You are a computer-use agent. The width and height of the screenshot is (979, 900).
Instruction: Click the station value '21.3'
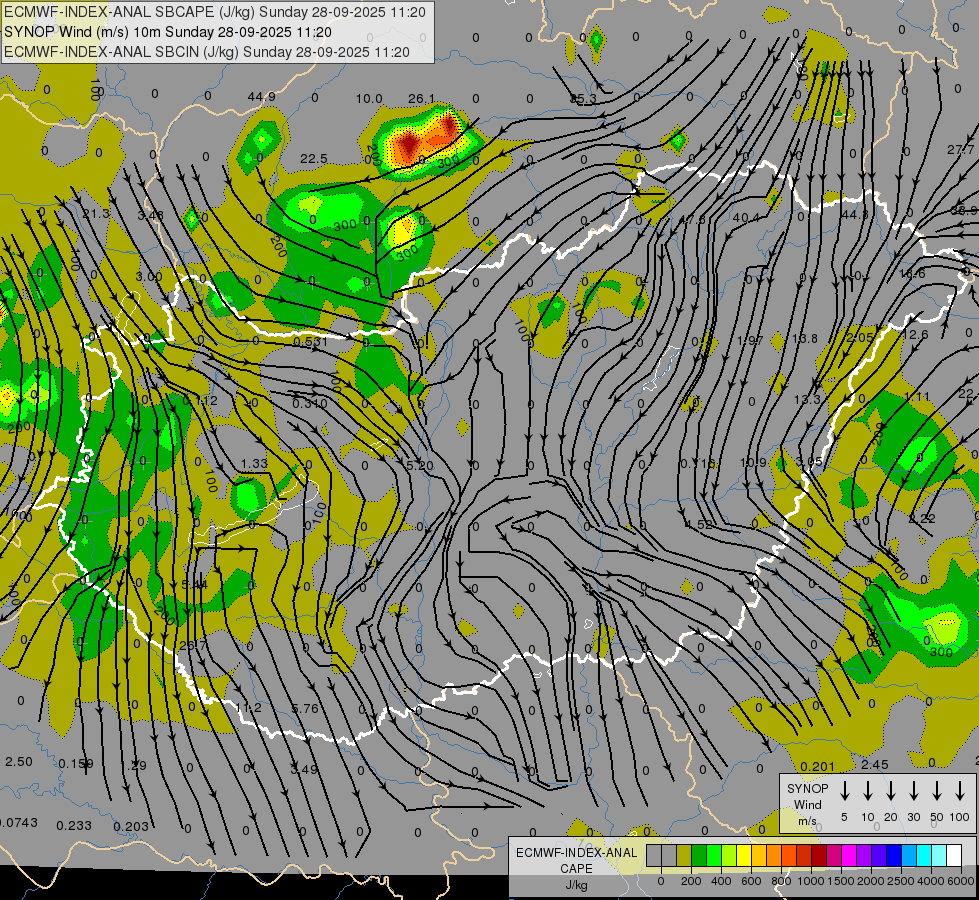96,214
